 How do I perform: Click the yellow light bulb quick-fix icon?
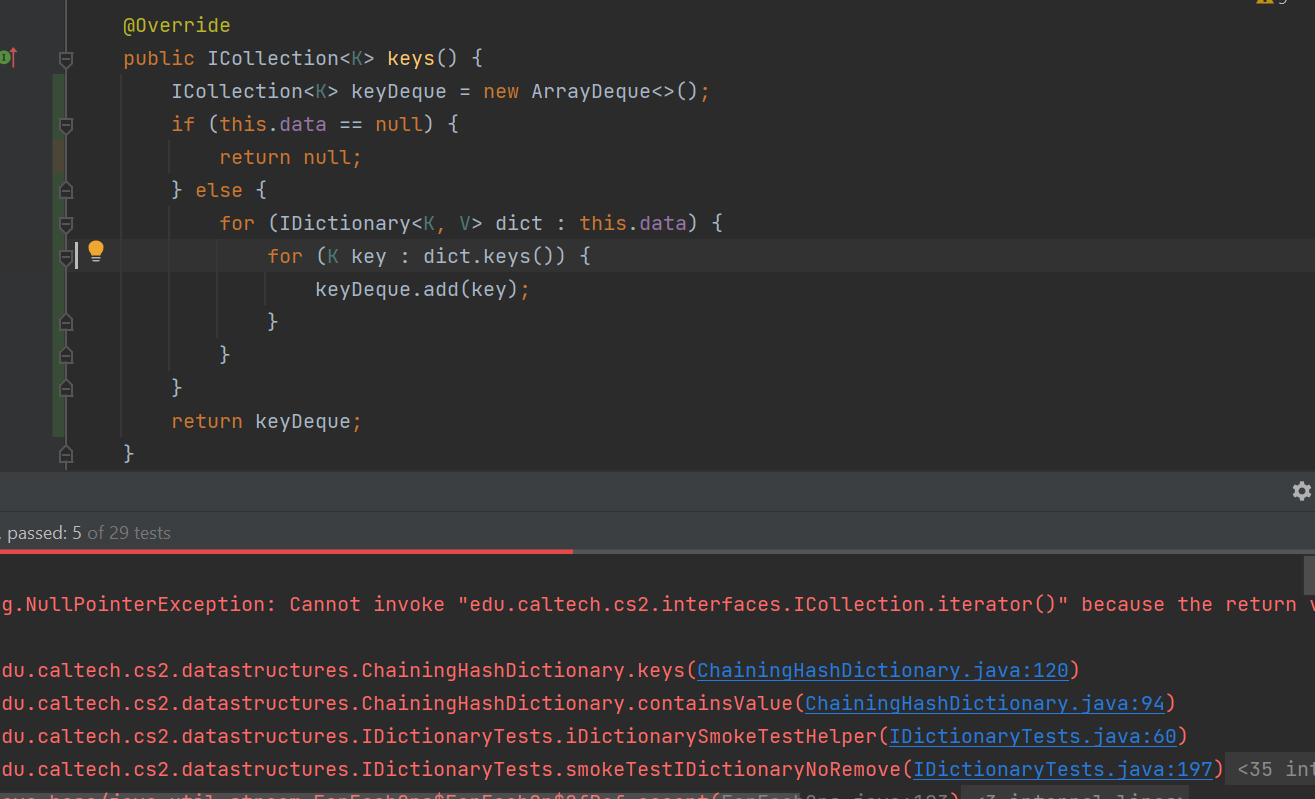pos(96,251)
